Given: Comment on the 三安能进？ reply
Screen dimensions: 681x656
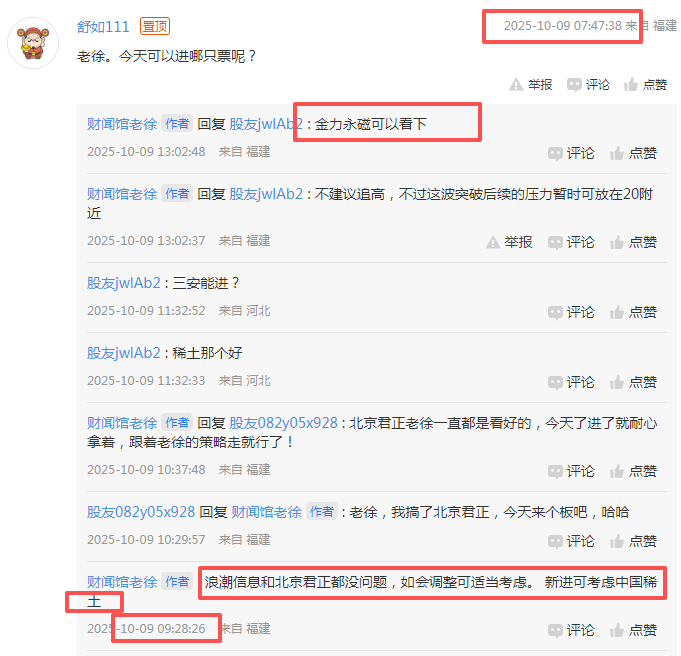Looking at the screenshot, I should click(x=571, y=312).
